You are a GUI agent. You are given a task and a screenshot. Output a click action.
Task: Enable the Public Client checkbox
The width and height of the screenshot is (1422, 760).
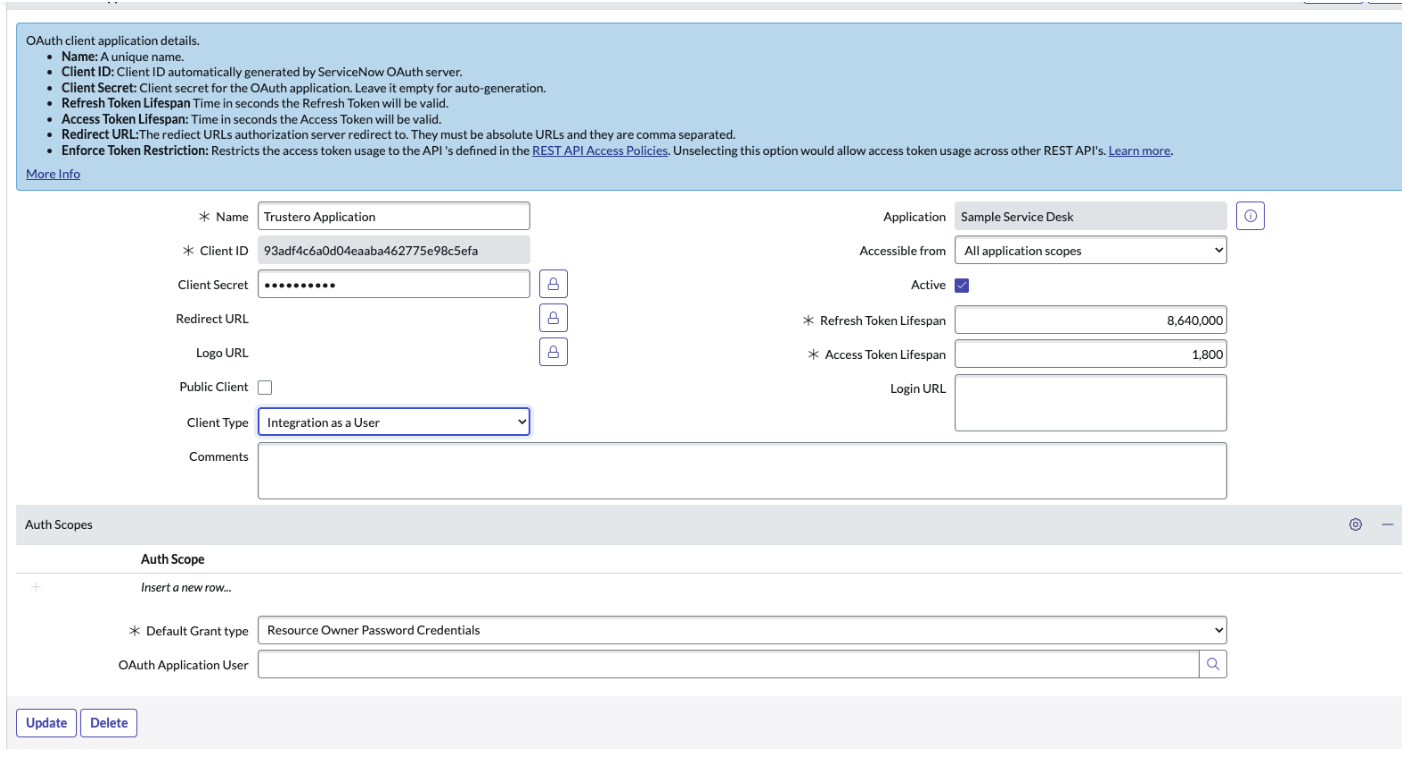click(x=266, y=388)
